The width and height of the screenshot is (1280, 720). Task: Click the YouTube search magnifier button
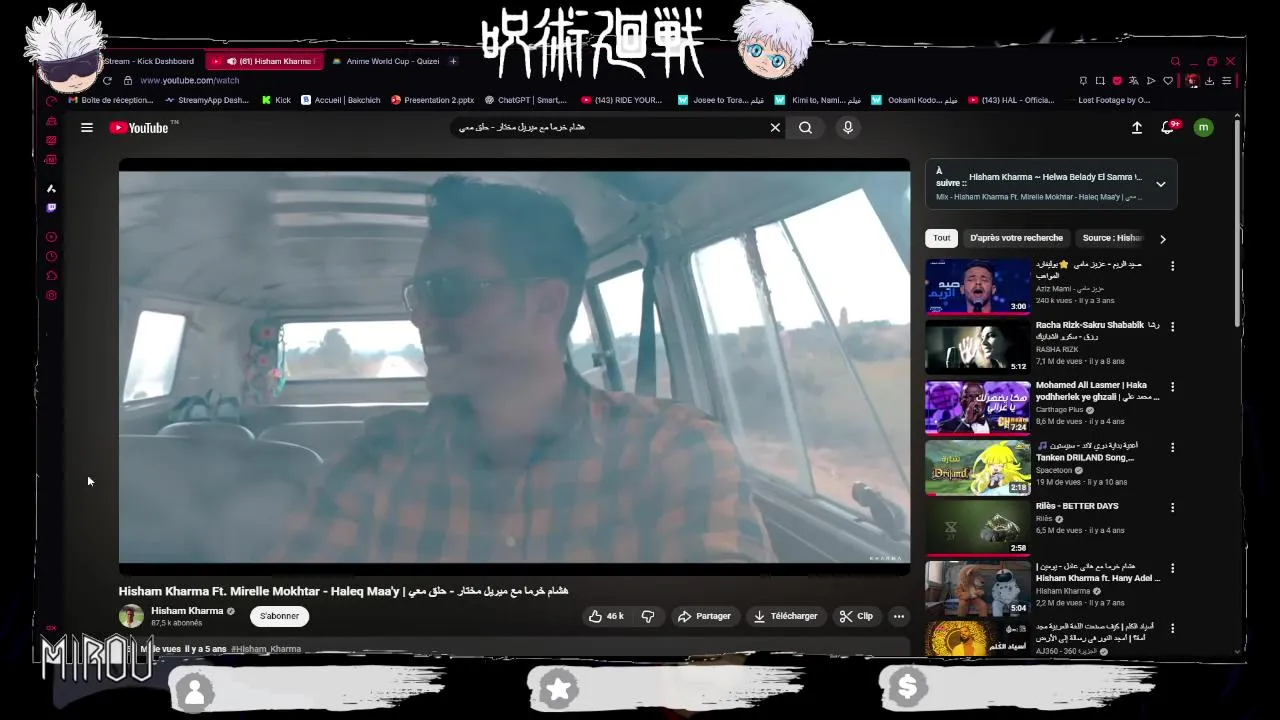pyautogui.click(x=805, y=128)
